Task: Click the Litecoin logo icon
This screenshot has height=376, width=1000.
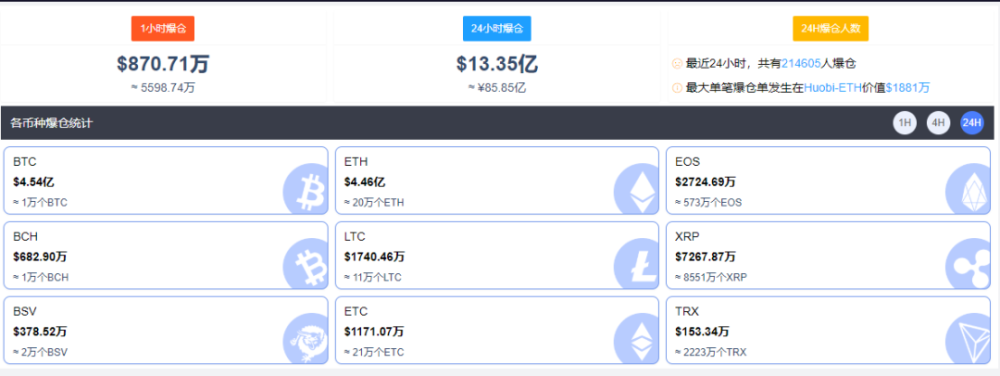Action: point(635,264)
